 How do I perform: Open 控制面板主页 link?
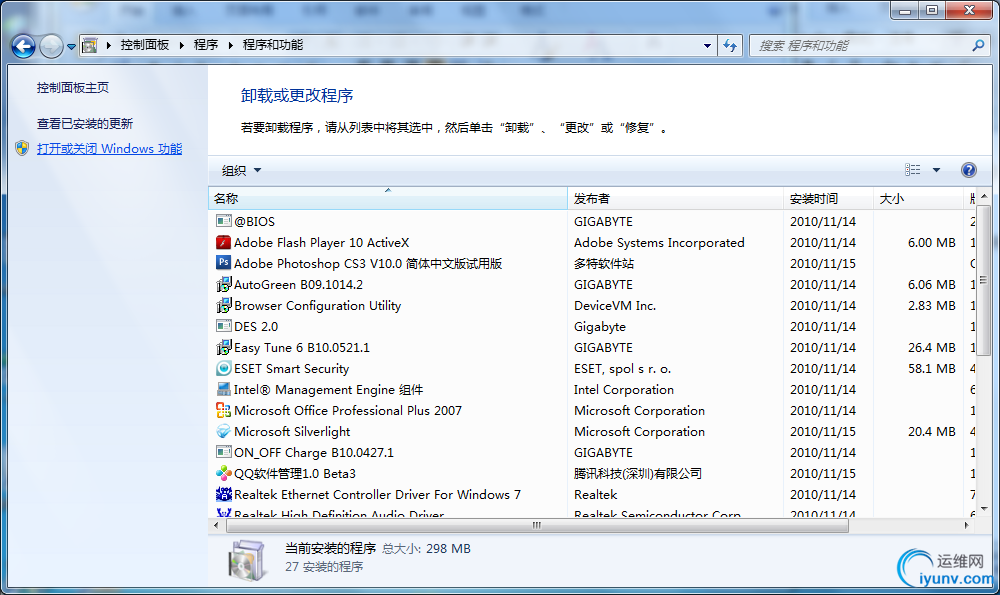click(x=73, y=87)
